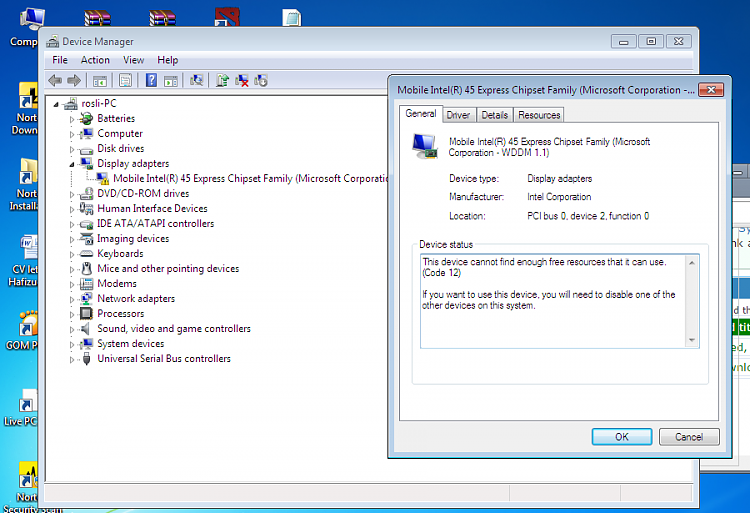This screenshot has height=513, width=750.
Task: Select the Universal Serial Bus controllers label
Action: pyautogui.click(x=164, y=359)
